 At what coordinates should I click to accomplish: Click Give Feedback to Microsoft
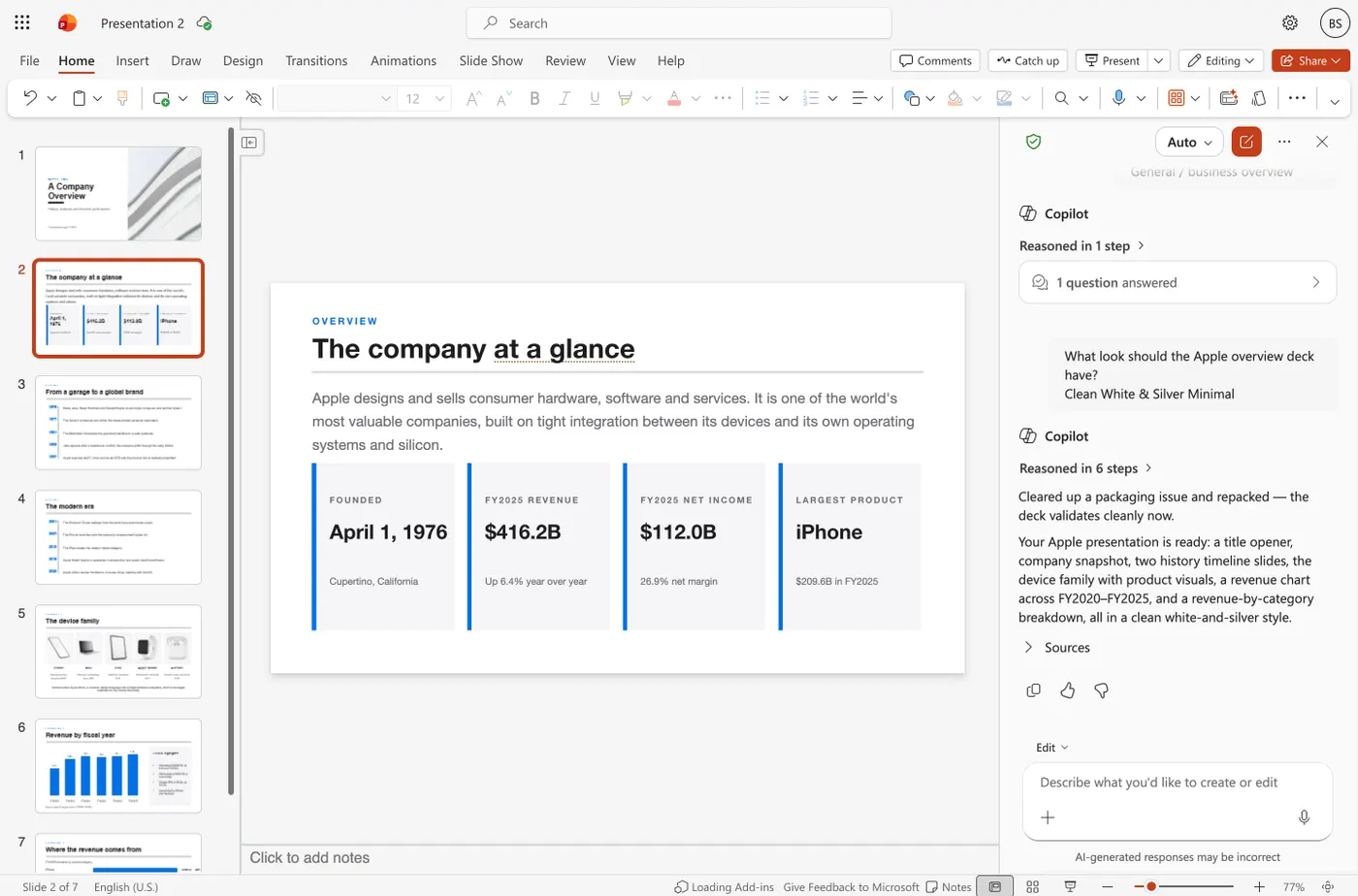click(x=851, y=886)
